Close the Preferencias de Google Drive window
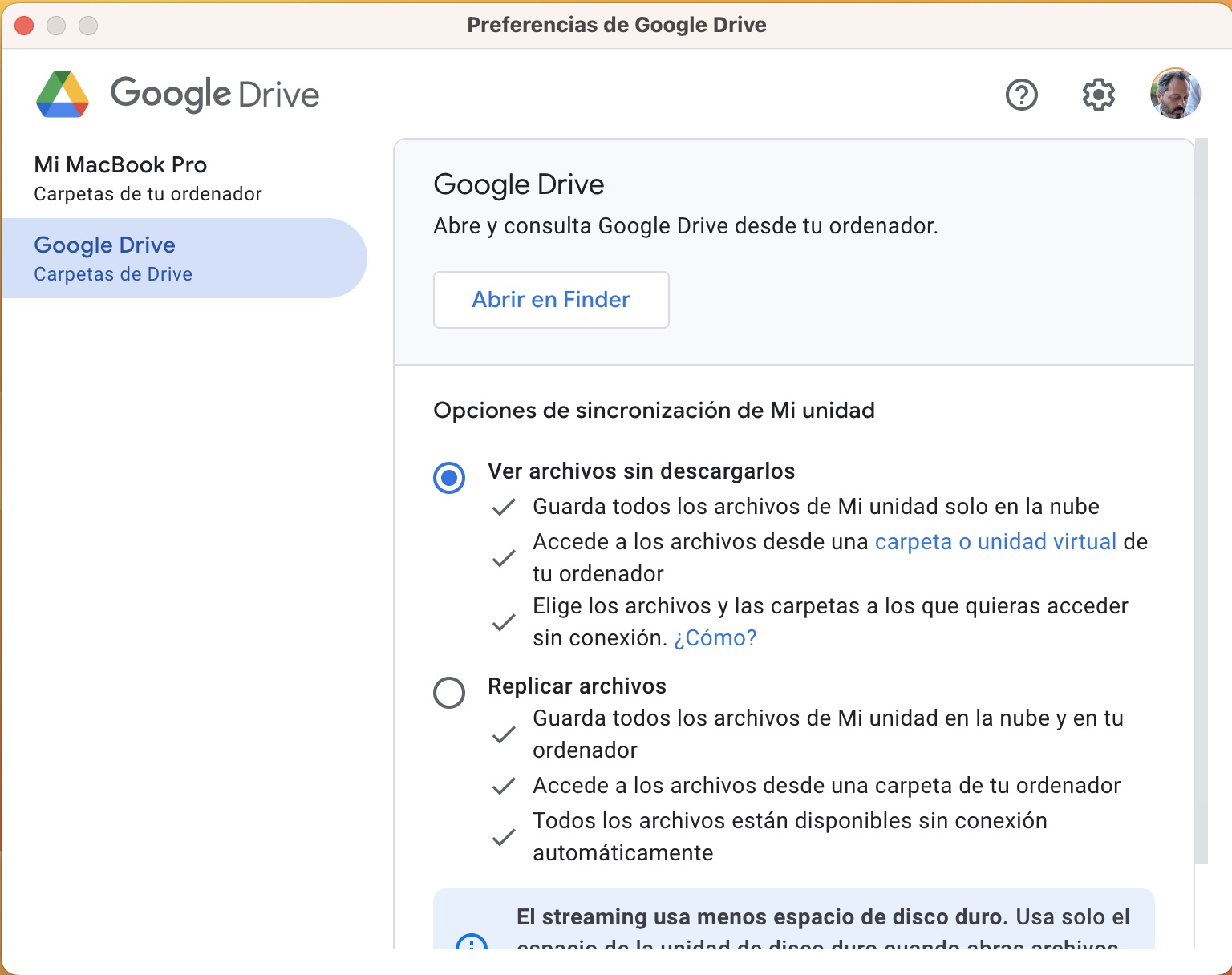Screen dimensions: 1232x975 point(24,26)
